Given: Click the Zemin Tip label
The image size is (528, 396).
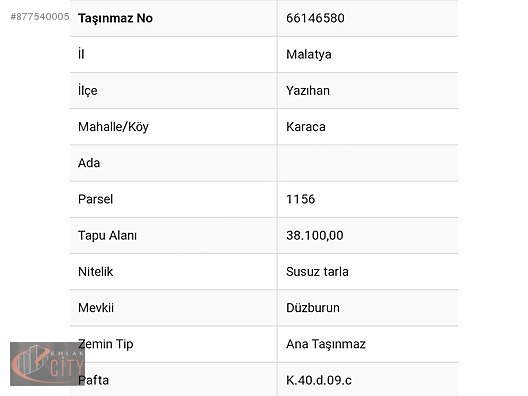Looking at the screenshot, I should coord(106,344).
